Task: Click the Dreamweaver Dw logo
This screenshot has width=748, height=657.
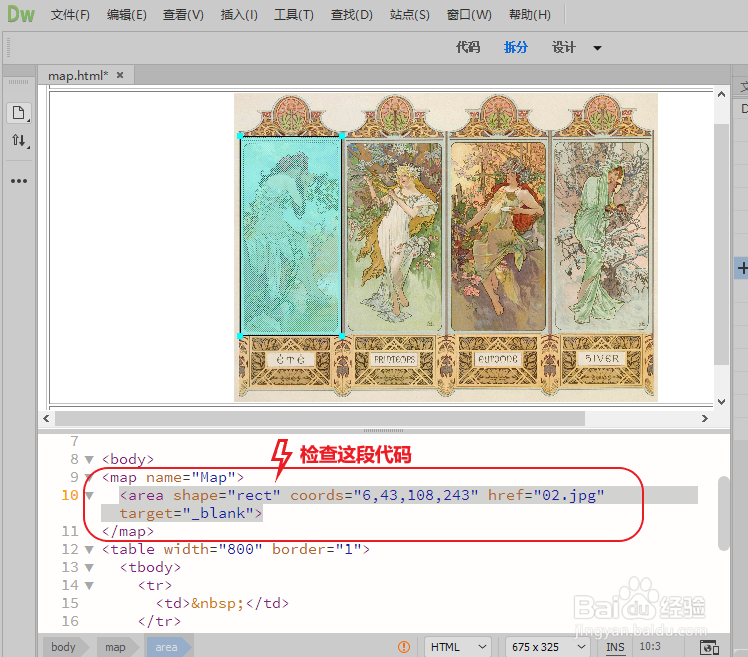Action: [x=21, y=14]
